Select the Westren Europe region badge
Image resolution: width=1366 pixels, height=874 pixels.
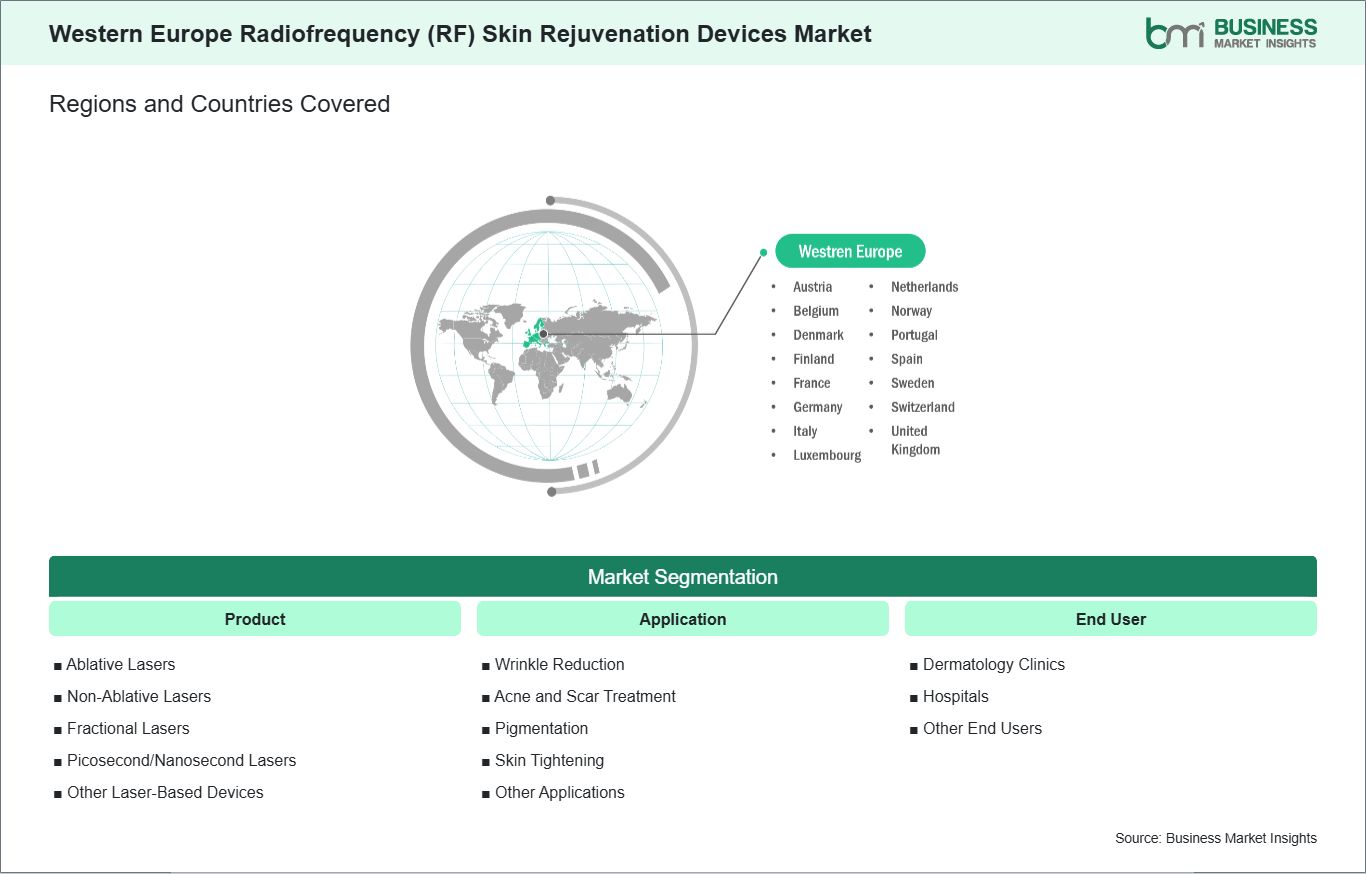[x=850, y=252]
